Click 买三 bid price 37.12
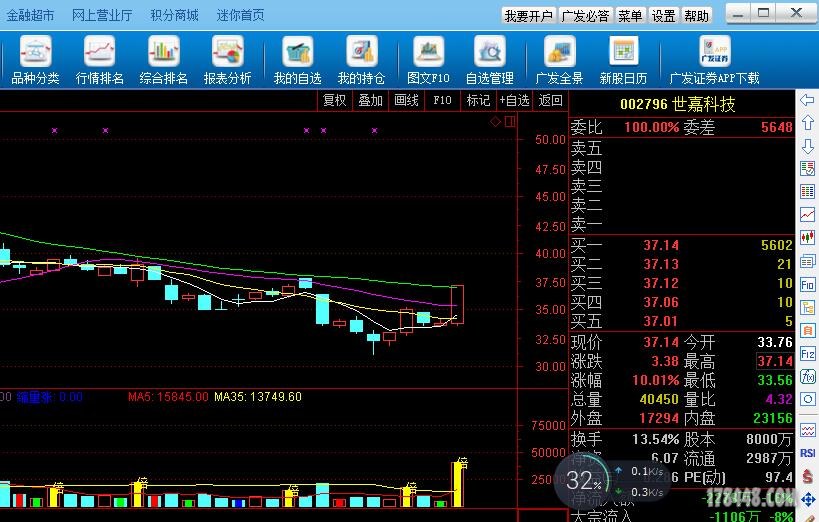The image size is (819, 522). click(661, 283)
